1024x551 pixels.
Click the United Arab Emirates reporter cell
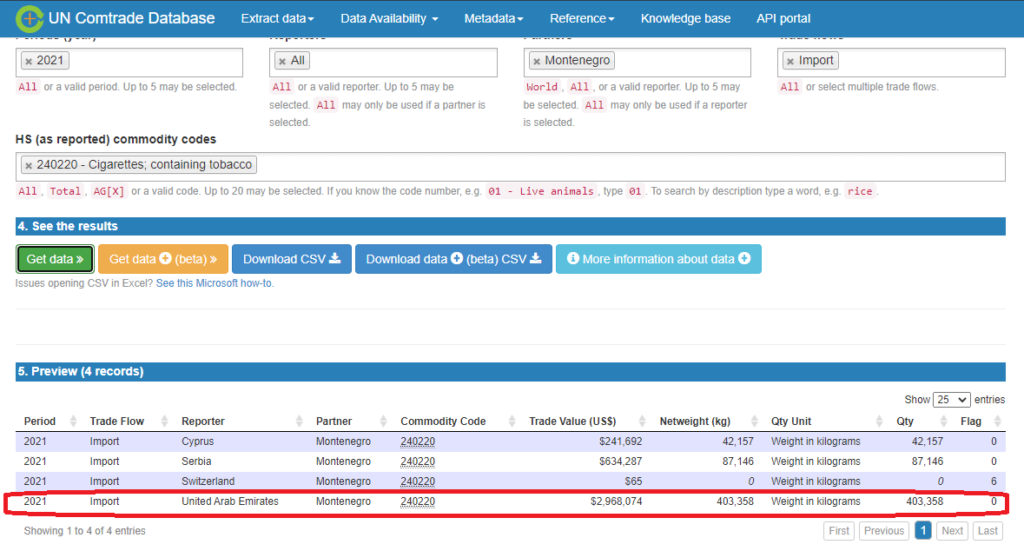[x=230, y=501]
